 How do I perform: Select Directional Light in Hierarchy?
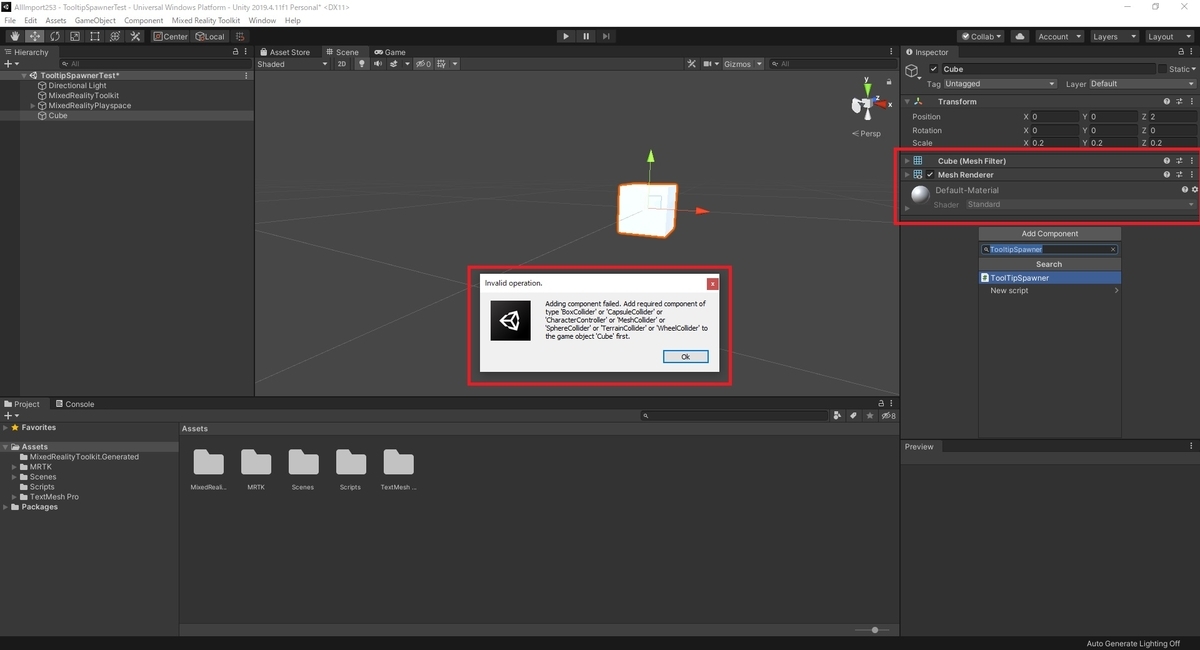tap(77, 86)
